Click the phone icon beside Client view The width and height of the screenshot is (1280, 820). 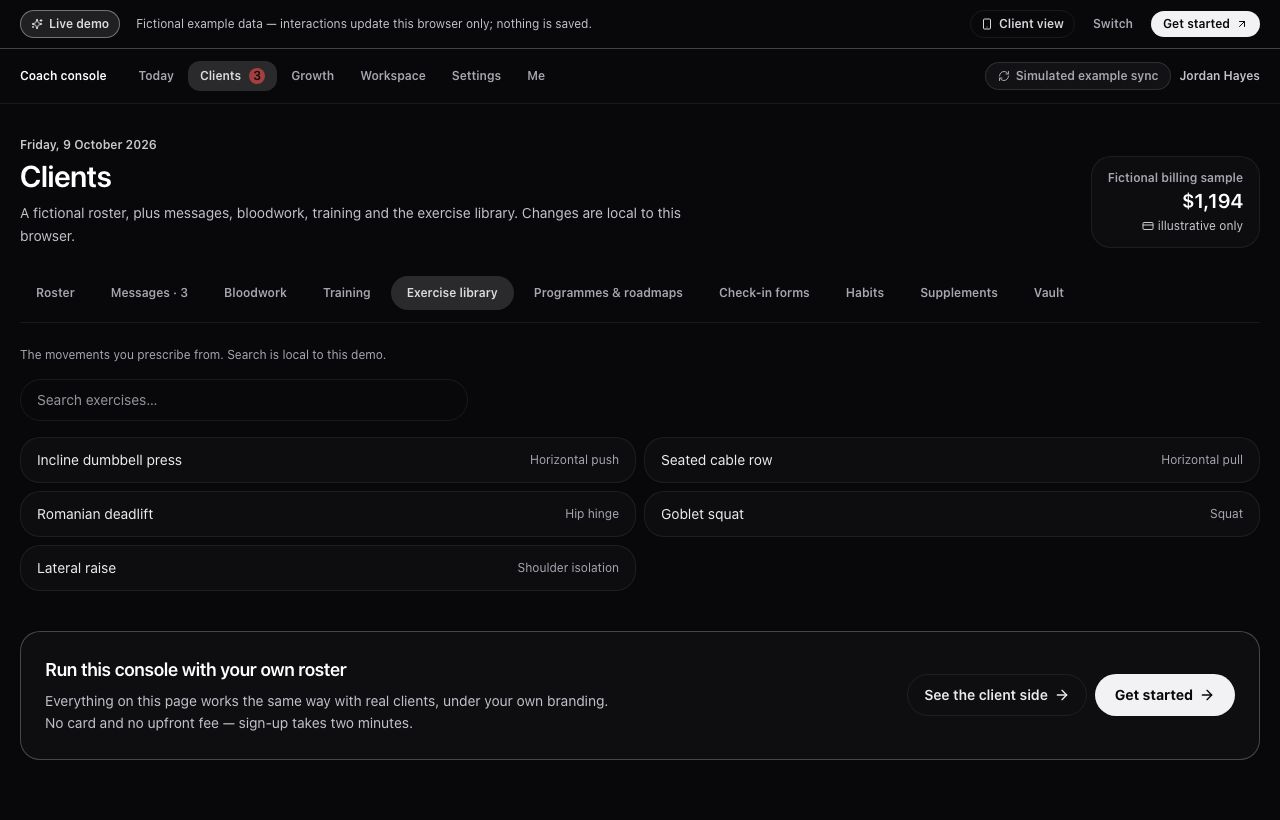[x=987, y=24]
